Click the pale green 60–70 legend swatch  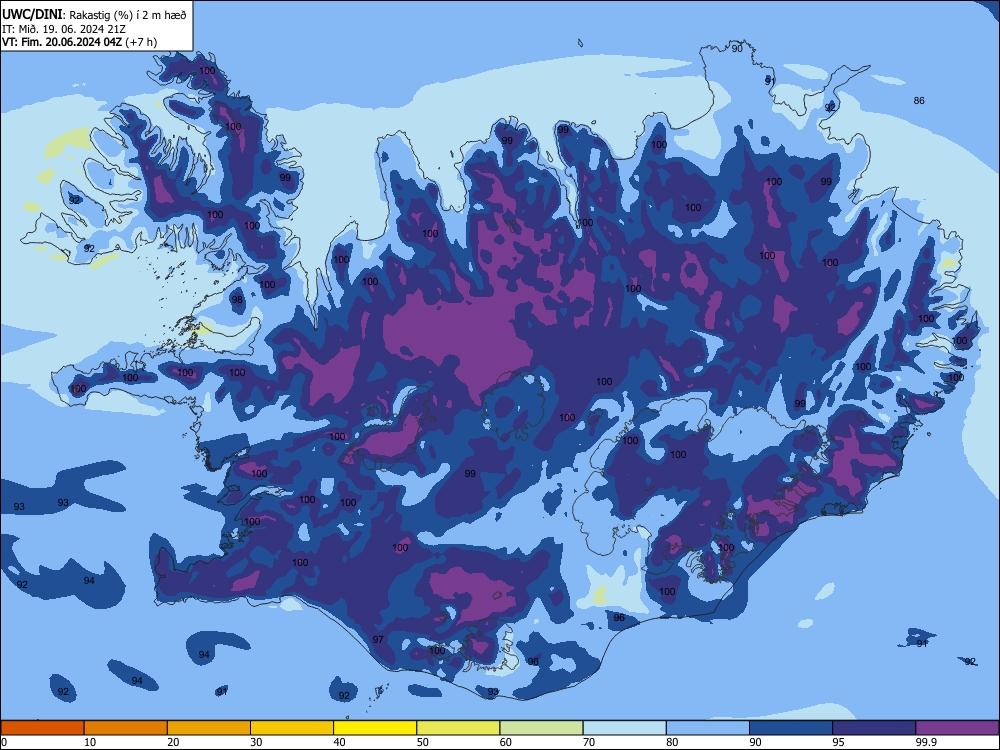click(541, 728)
